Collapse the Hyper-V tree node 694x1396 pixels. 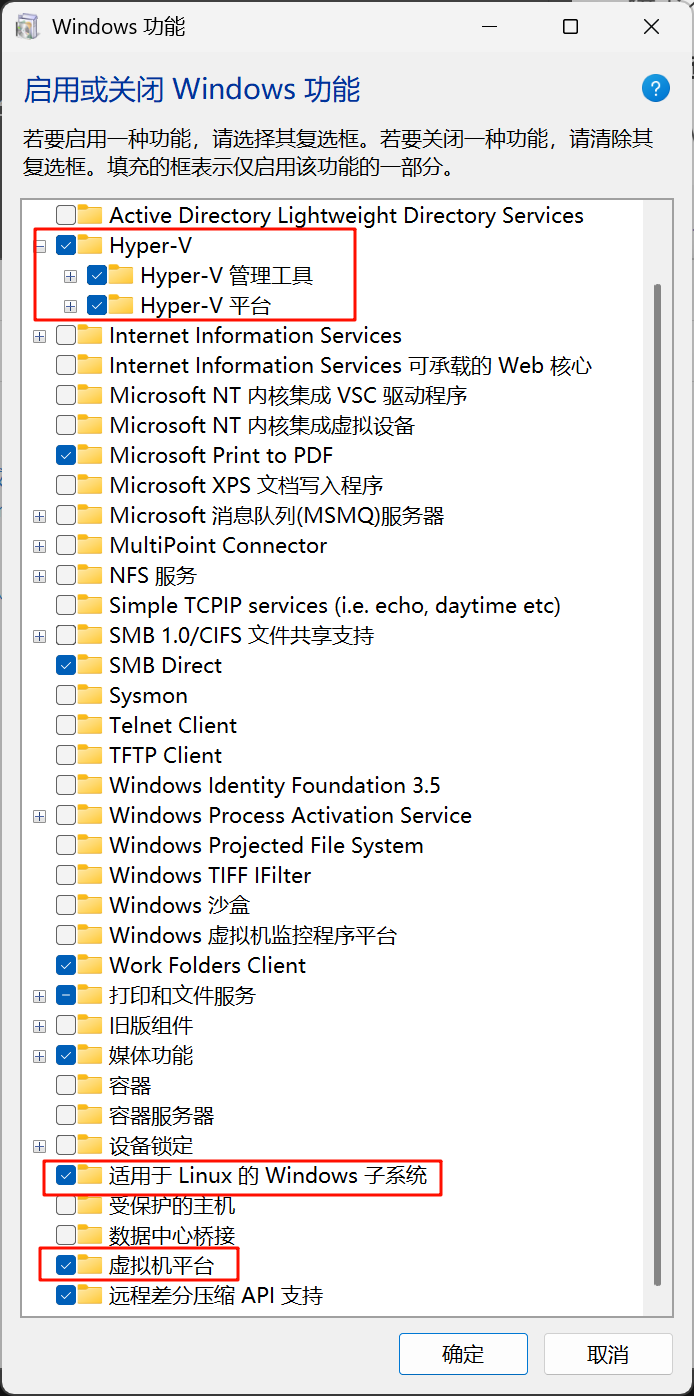click(39, 246)
